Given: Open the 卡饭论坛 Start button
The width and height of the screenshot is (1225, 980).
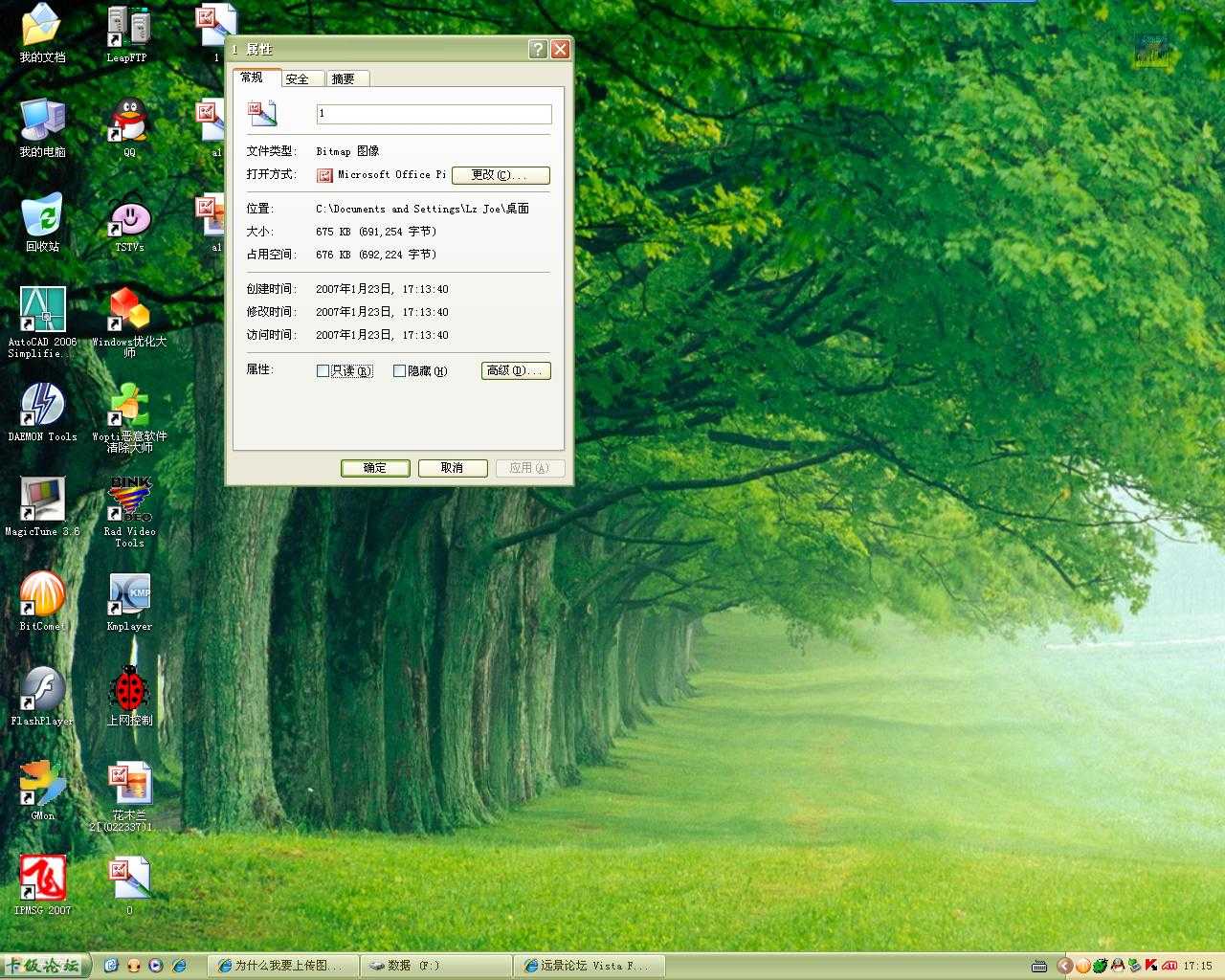Looking at the screenshot, I should pos(45,966).
